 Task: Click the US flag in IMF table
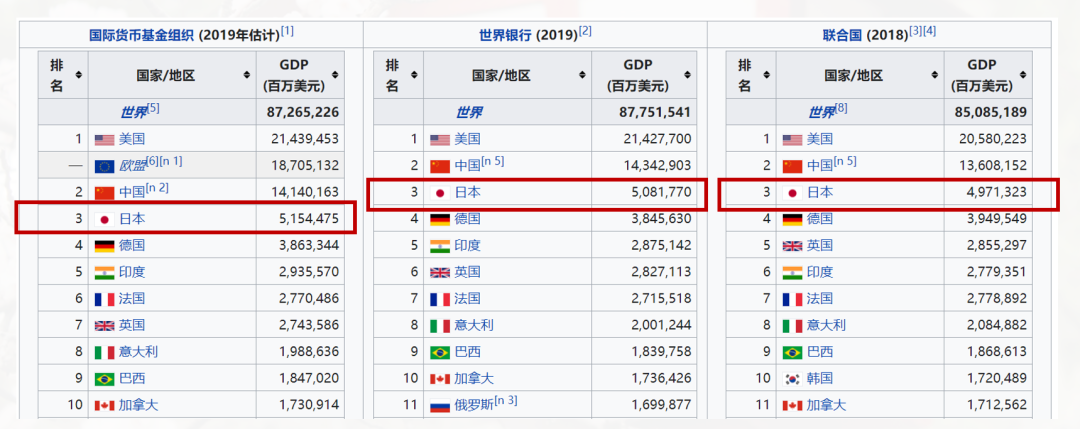pyautogui.click(x=104, y=140)
